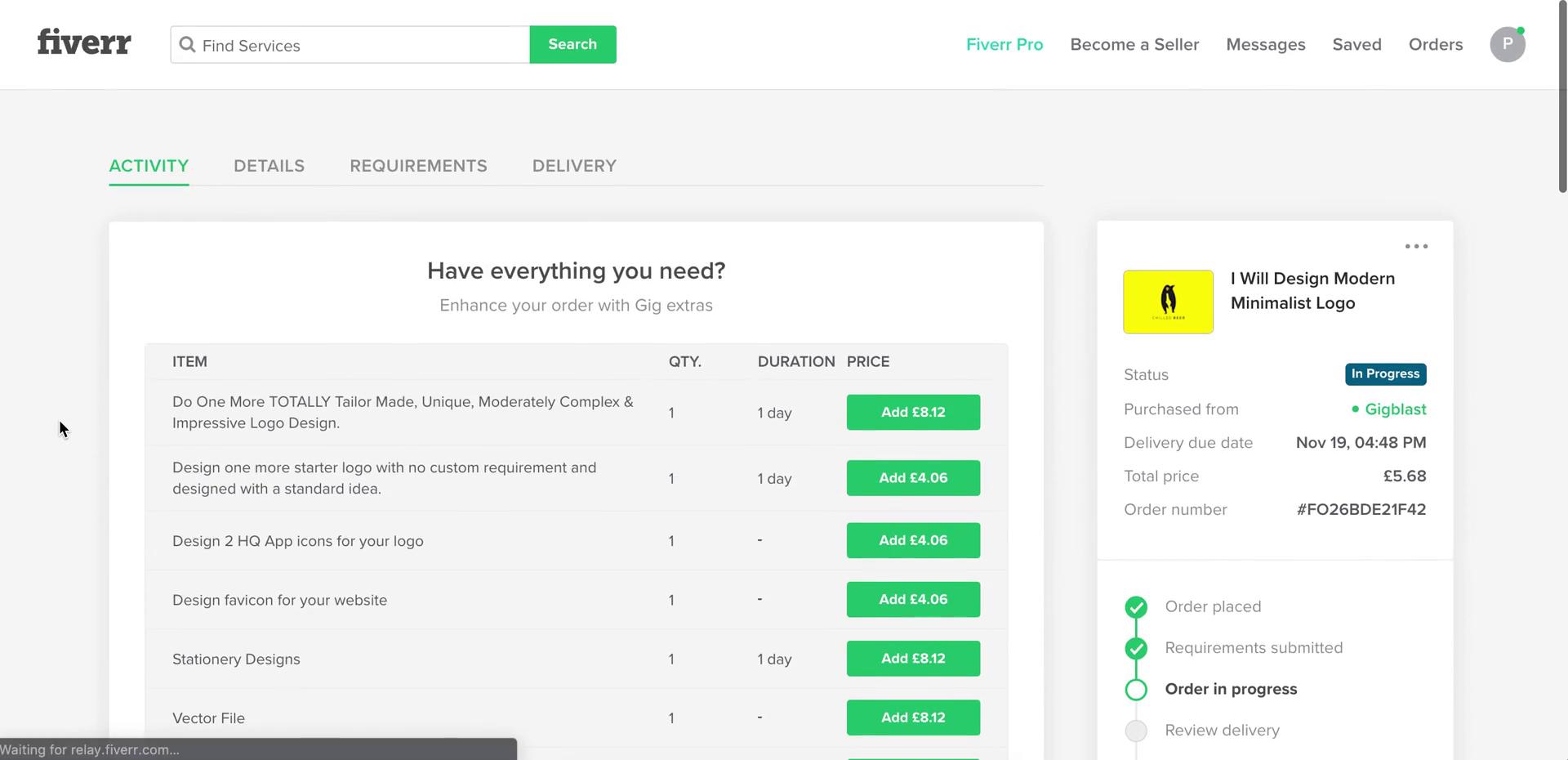Select the search magnifier icon
Viewport: 1568px width, 760px height.
[187, 44]
